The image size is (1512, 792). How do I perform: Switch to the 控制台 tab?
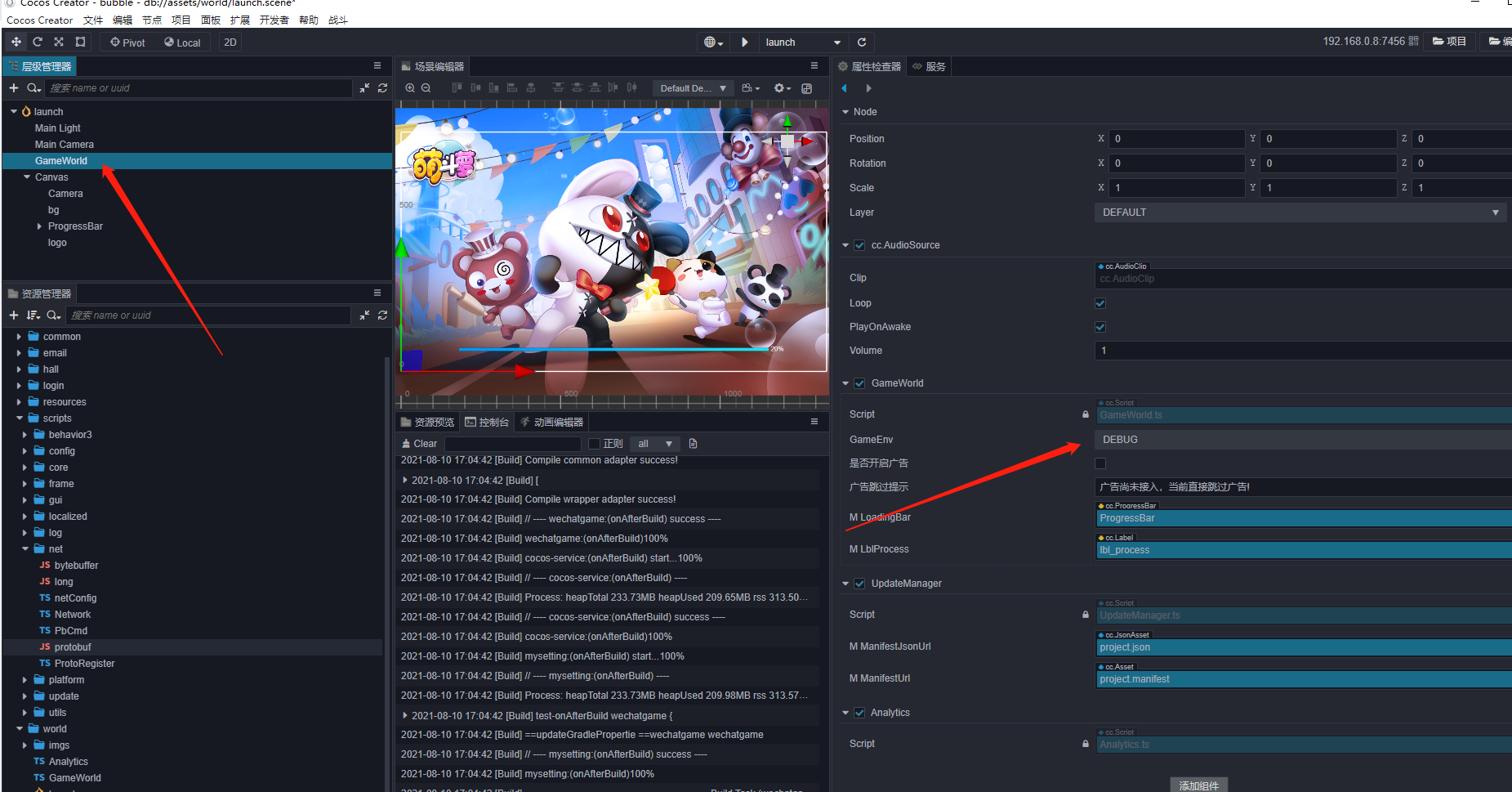coord(487,422)
